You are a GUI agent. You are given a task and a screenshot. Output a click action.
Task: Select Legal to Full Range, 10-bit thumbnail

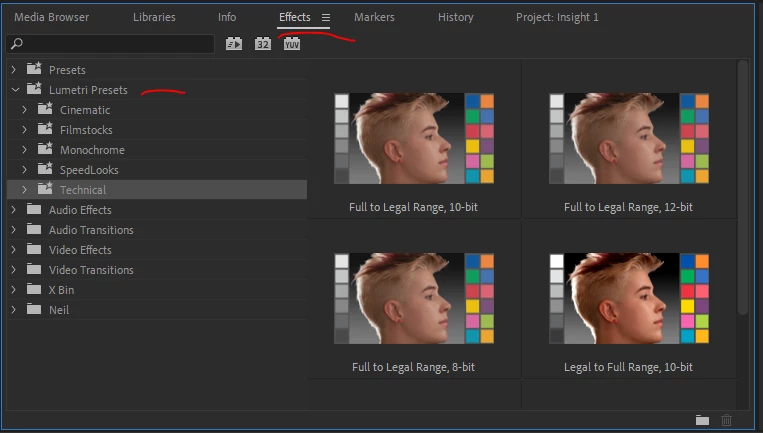(629, 298)
